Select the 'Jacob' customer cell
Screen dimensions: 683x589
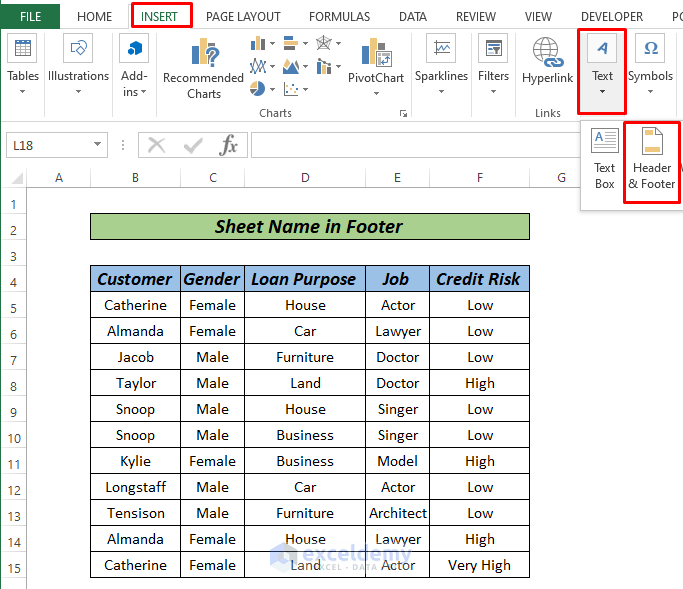click(x=135, y=357)
